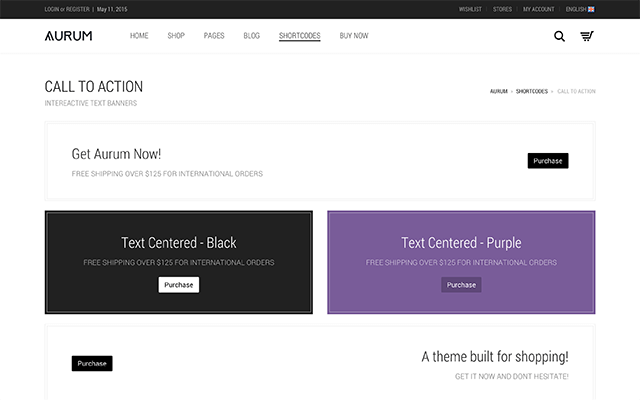Open the Stores link
This screenshot has width=640, height=400.
point(502,9)
